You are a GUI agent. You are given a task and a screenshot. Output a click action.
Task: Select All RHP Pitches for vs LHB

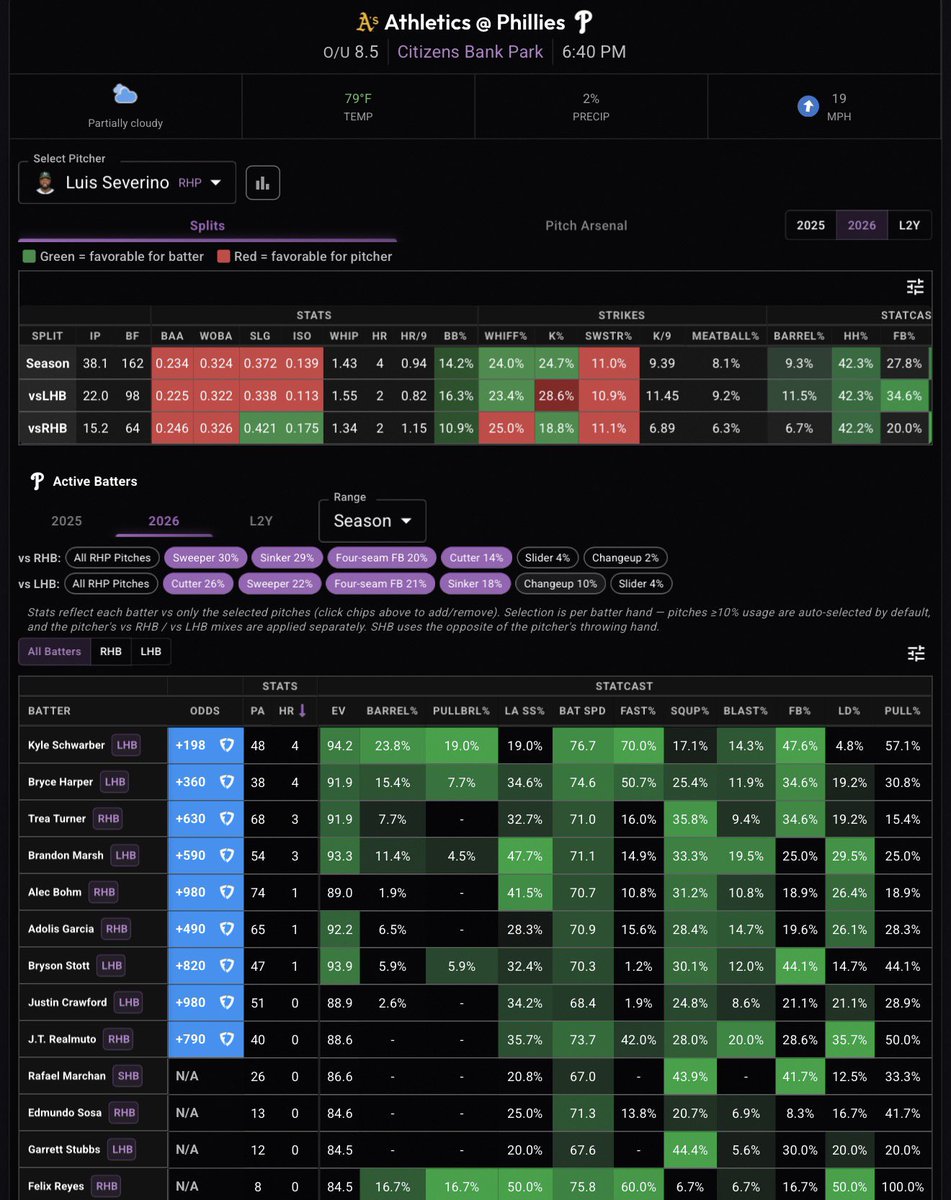[x=112, y=583]
